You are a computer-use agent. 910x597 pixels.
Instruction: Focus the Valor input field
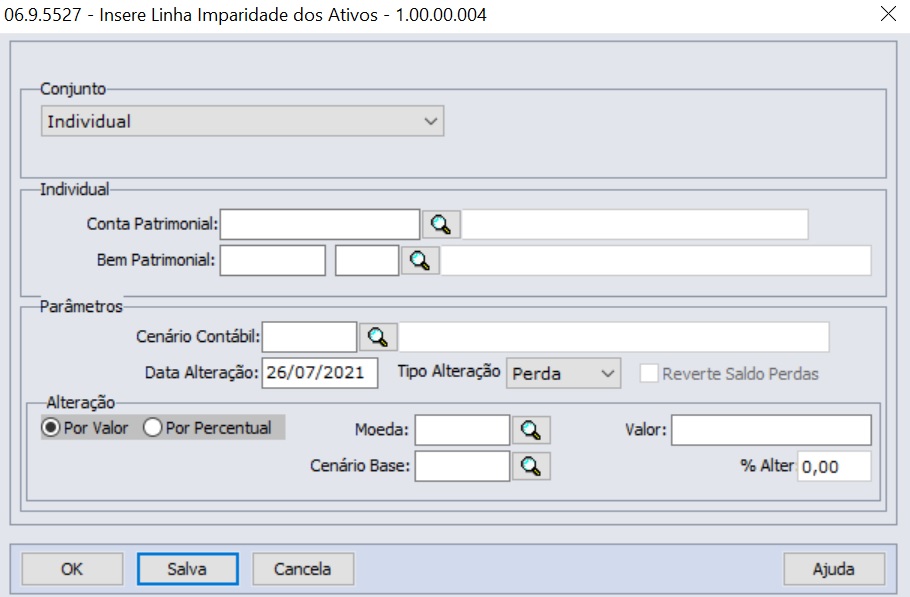771,430
